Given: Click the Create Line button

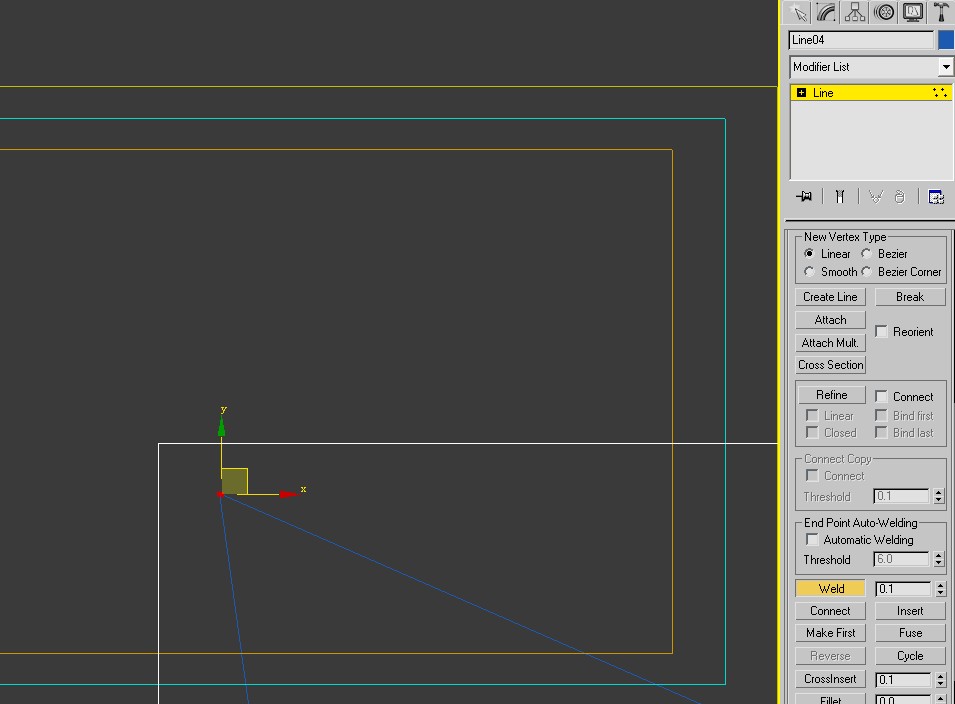Looking at the screenshot, I should tap(830, 297).
